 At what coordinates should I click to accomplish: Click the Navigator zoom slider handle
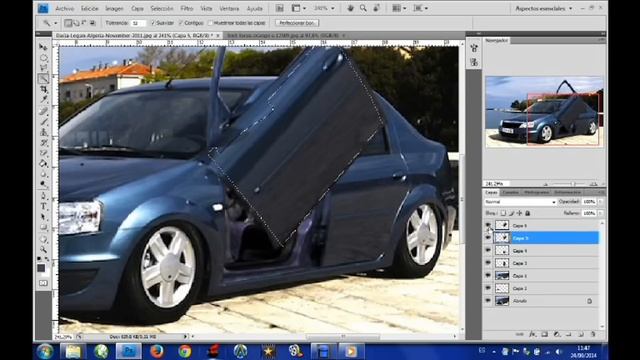[573, 184]
